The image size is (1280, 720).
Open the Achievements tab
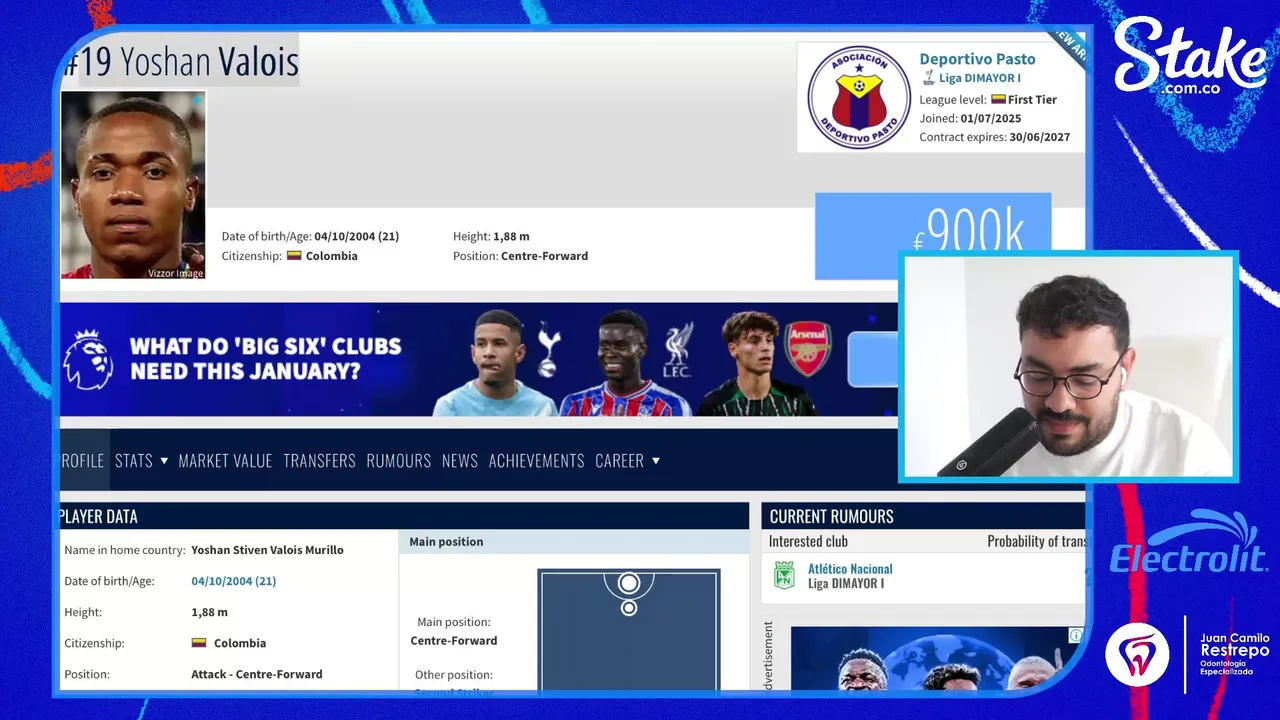[536, 461]
